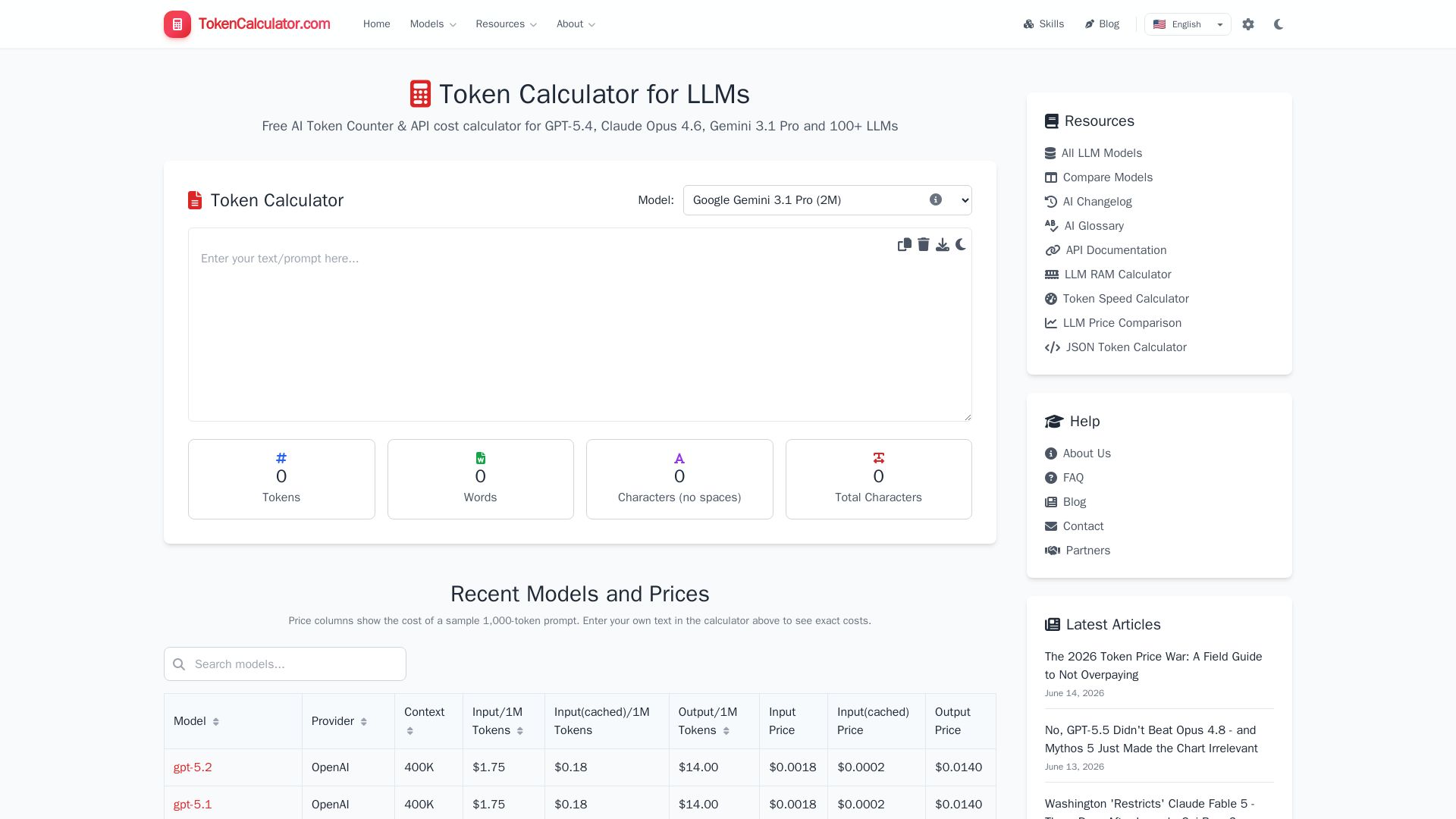This screenshot has height=819, width=1456.
Task: Click into the prompt text area
Action: point(580,325)
